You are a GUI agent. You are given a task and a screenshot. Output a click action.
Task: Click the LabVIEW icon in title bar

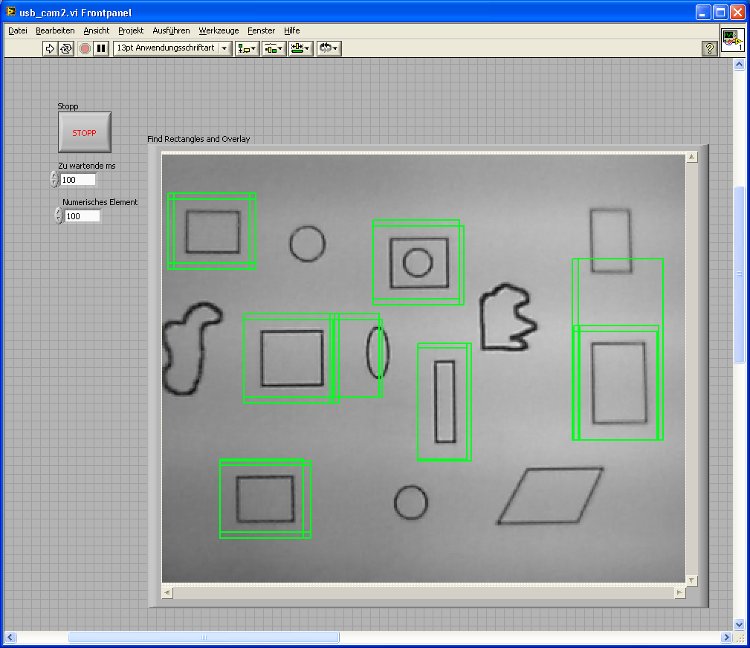tap(11, 11)
